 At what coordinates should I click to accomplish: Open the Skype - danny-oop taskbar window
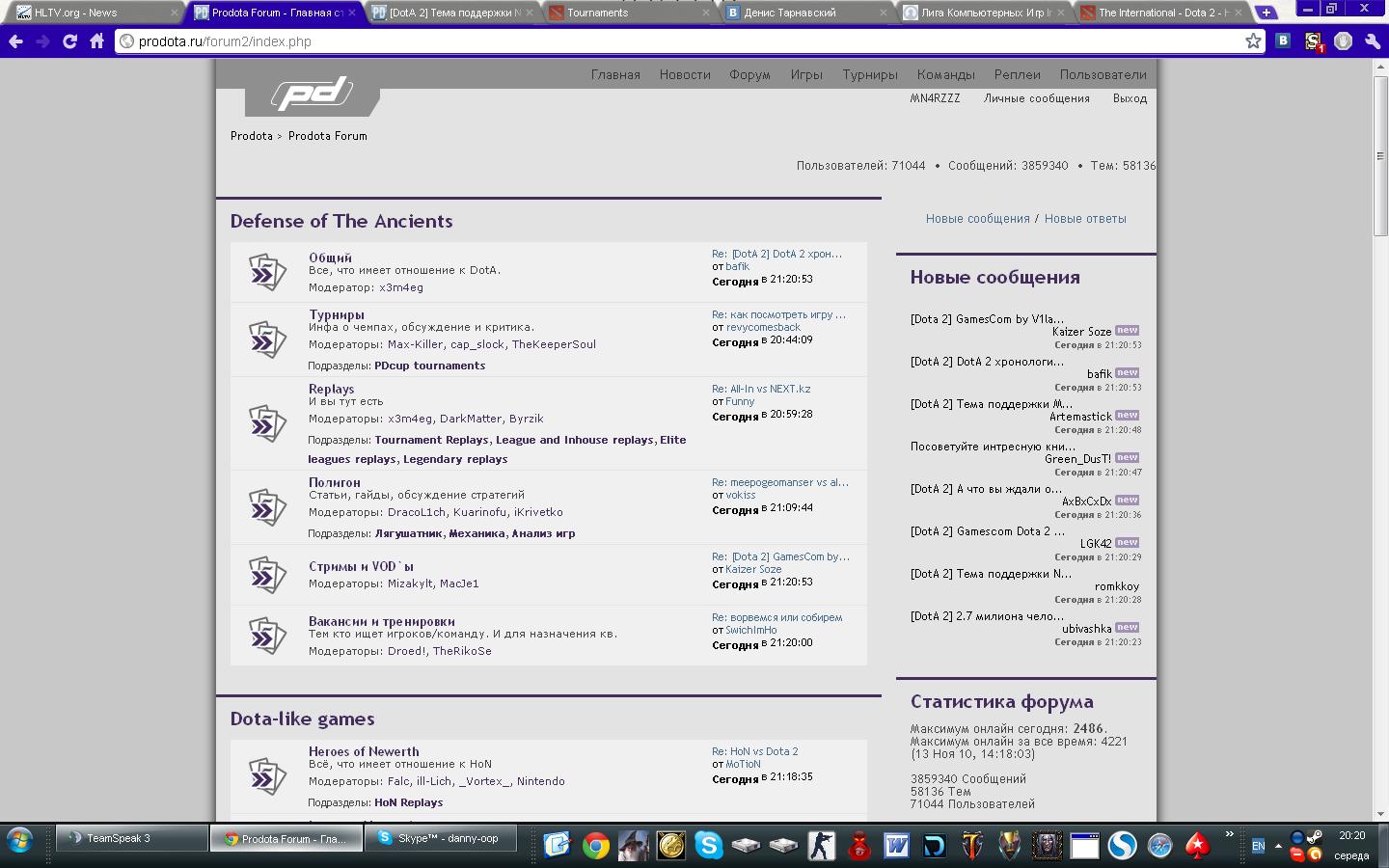440,839
